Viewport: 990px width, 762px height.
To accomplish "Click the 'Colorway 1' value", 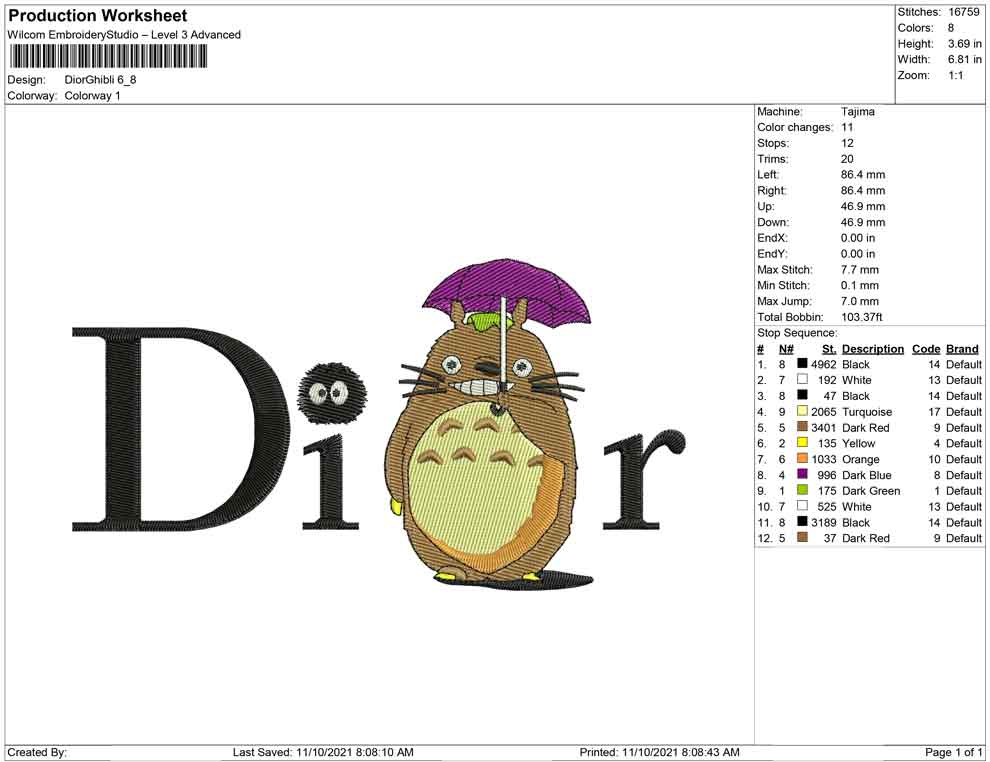I will point(92,96).
